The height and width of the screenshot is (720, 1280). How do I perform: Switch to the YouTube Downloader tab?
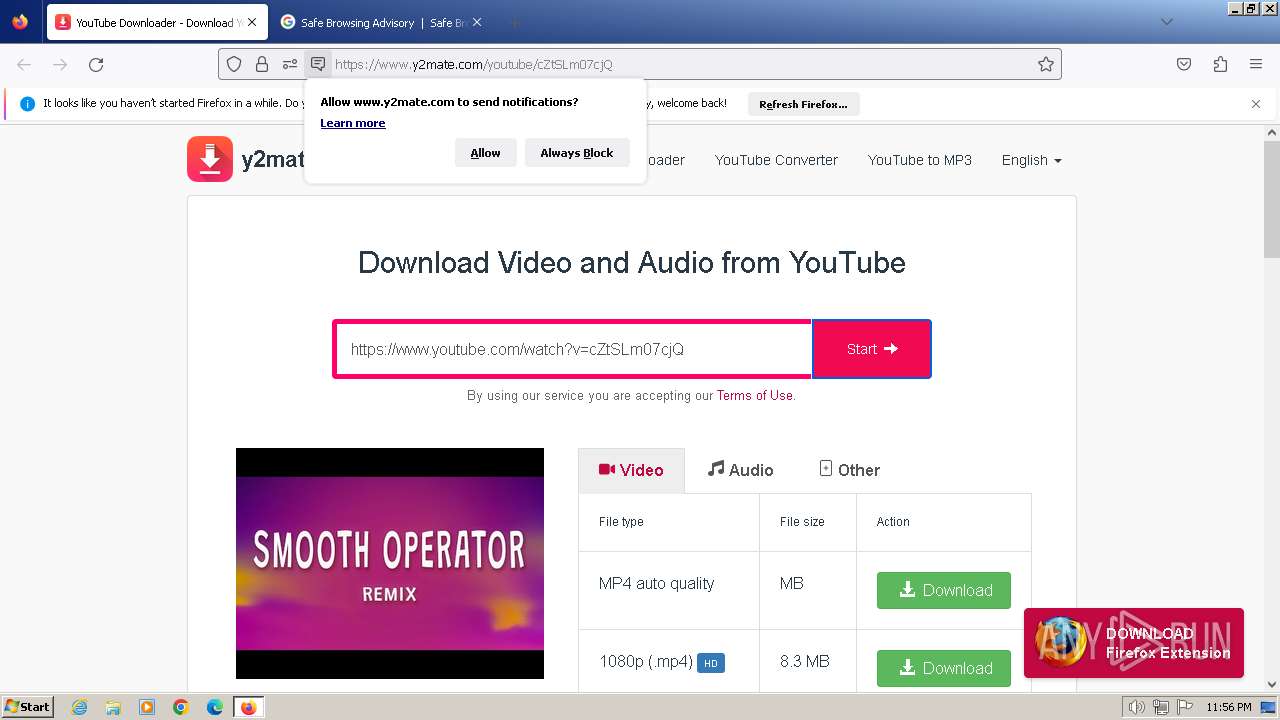(155, 22)
